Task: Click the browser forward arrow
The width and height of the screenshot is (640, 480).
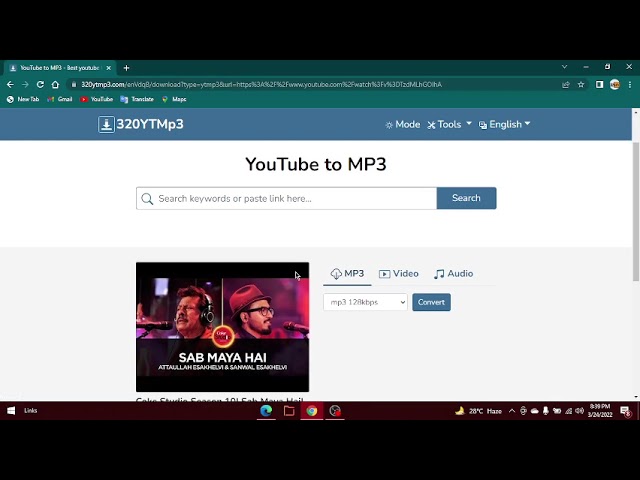Action: pyautogui.click(x=25, y=84)
